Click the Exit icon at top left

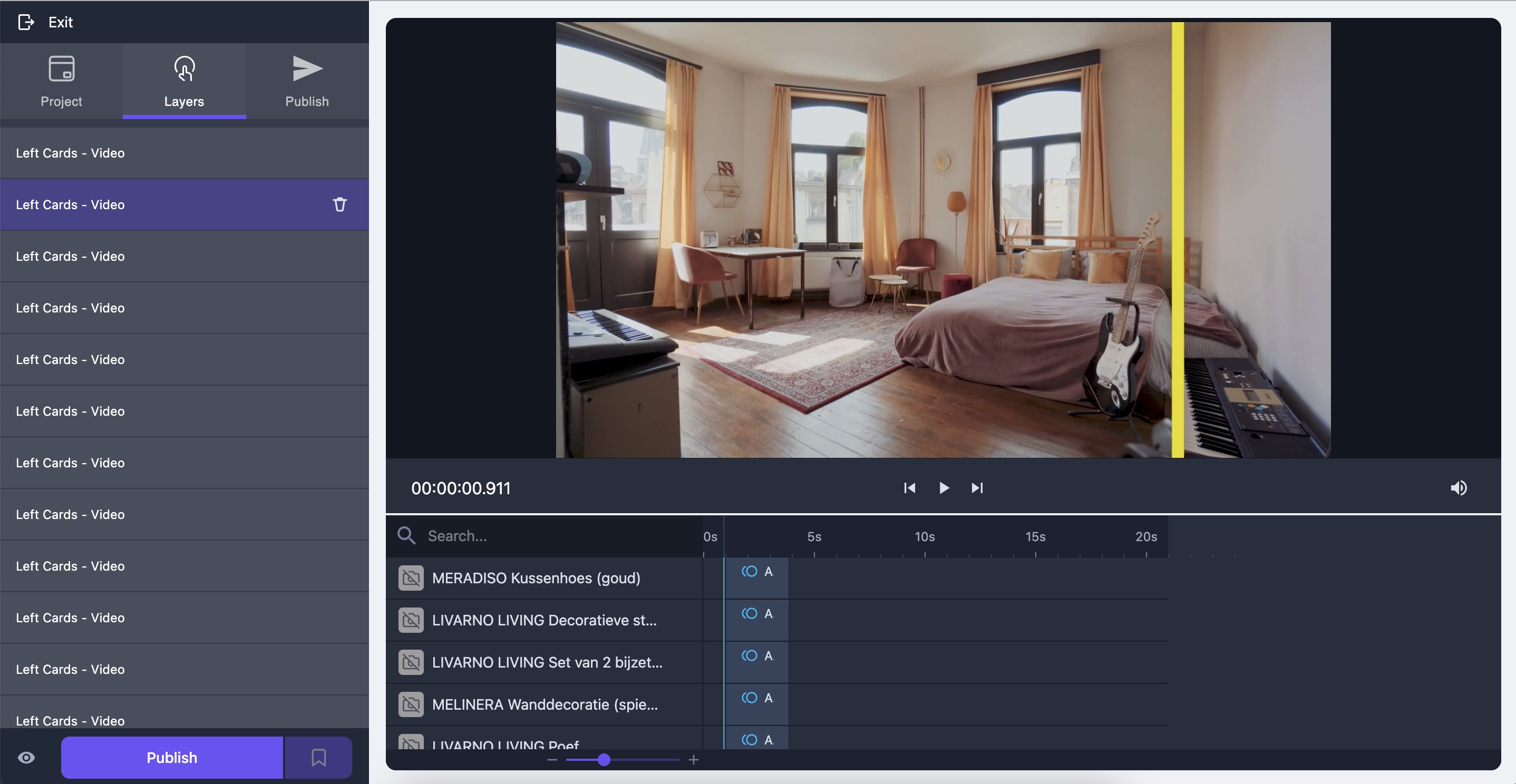26,22
